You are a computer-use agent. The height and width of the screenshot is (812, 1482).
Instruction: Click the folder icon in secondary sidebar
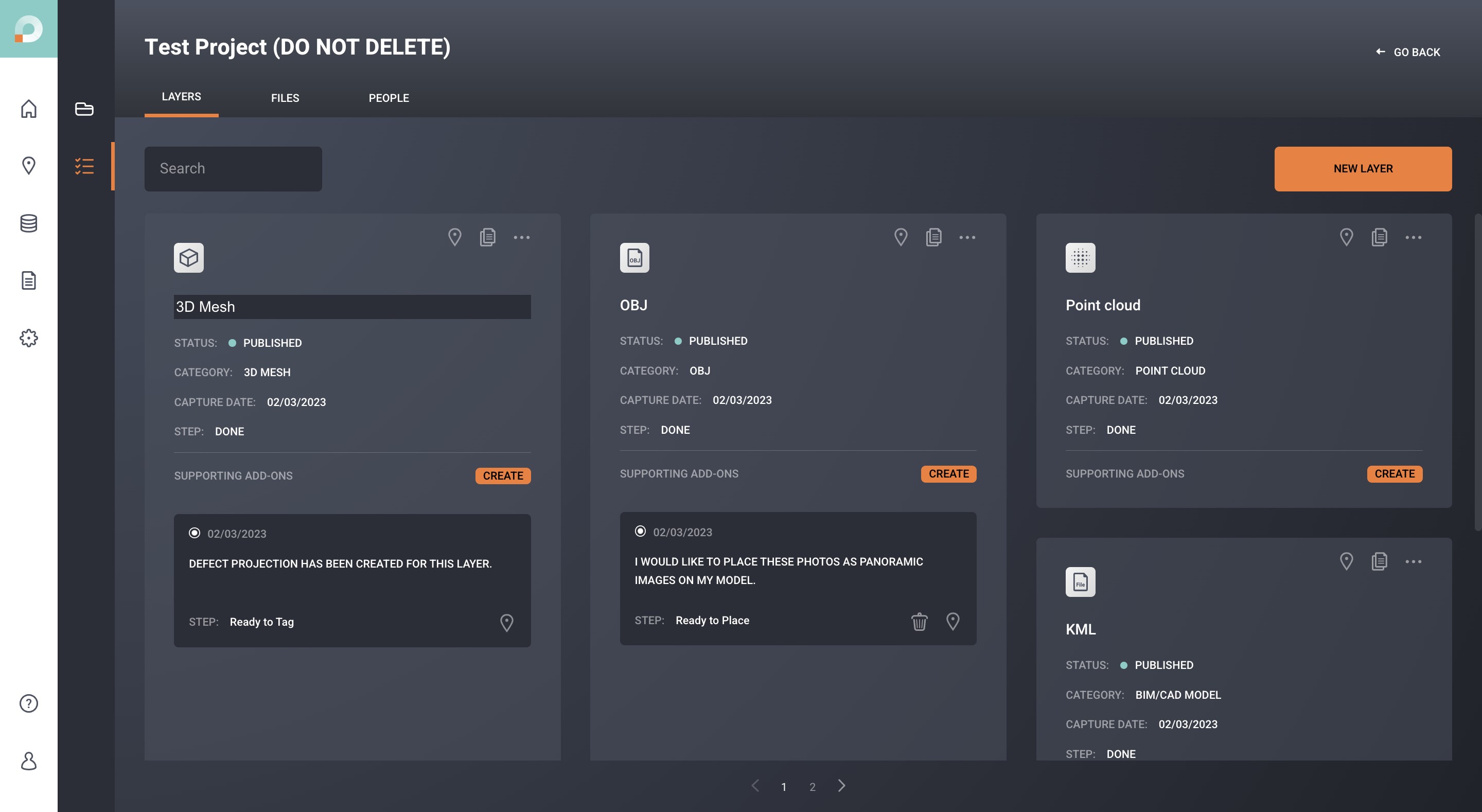tap(84, 108)
